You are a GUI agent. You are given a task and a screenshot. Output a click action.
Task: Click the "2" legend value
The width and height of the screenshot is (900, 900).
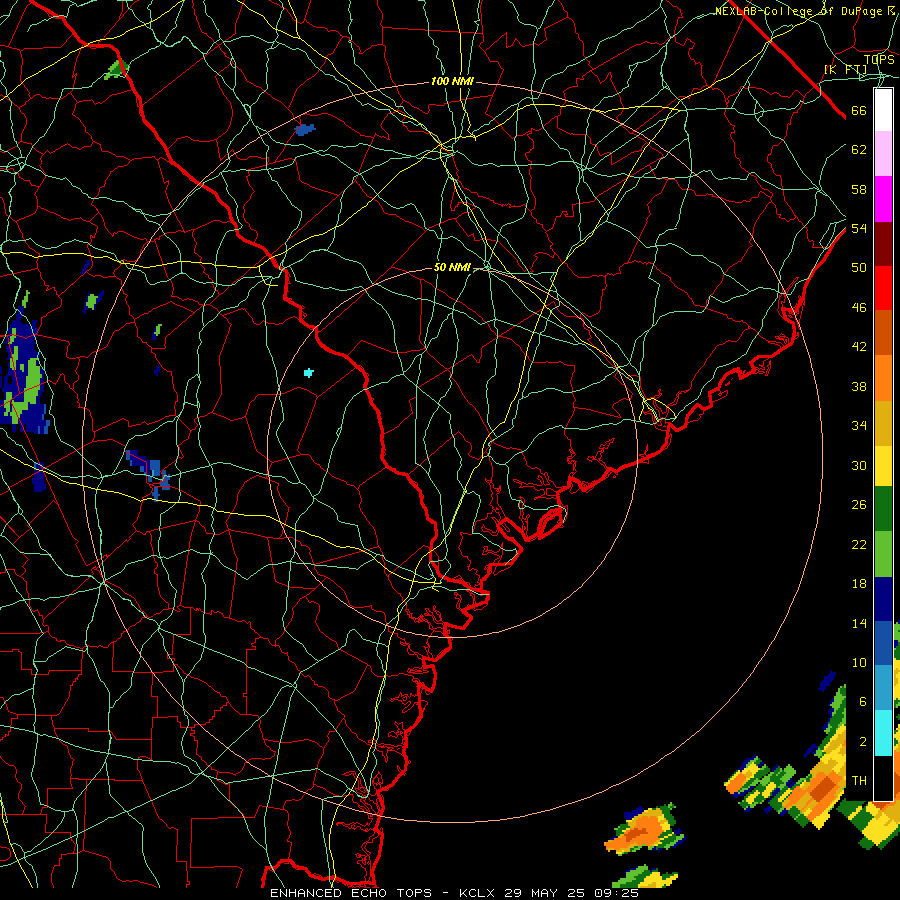(862, 742)
